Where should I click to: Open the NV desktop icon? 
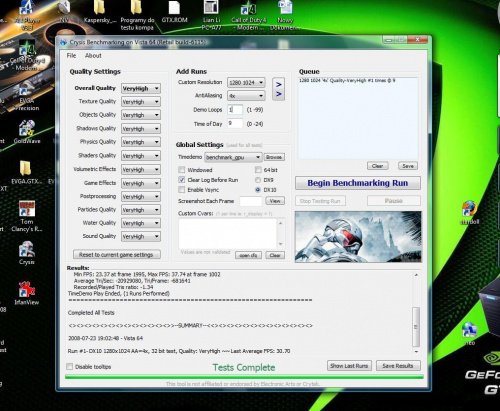(63, 12)
